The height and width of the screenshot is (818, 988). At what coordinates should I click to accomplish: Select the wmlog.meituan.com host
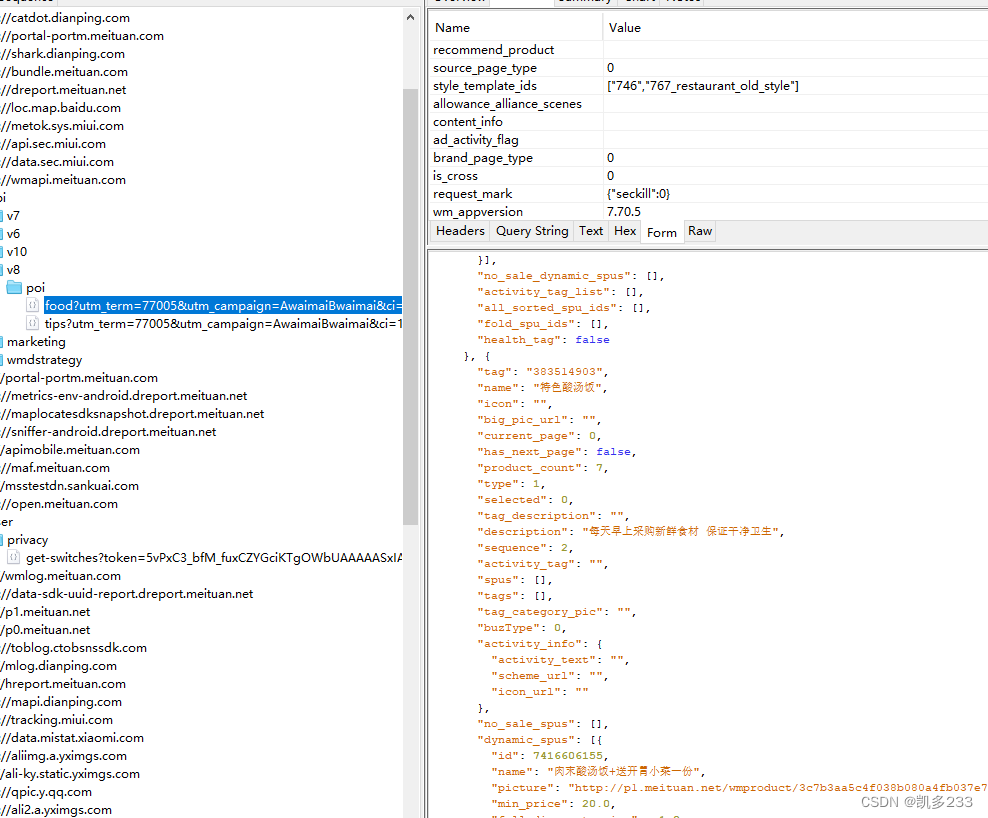(x=60, y=576)
